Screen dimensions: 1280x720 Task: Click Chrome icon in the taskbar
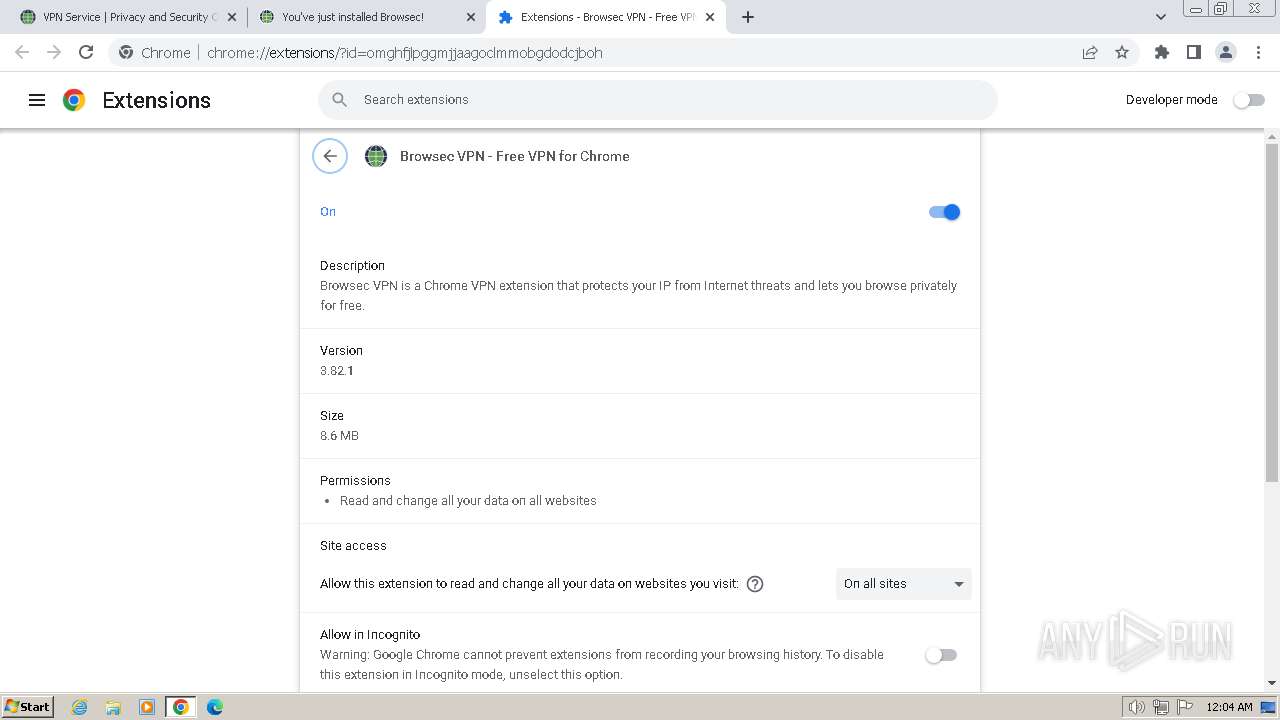(181, 707)
